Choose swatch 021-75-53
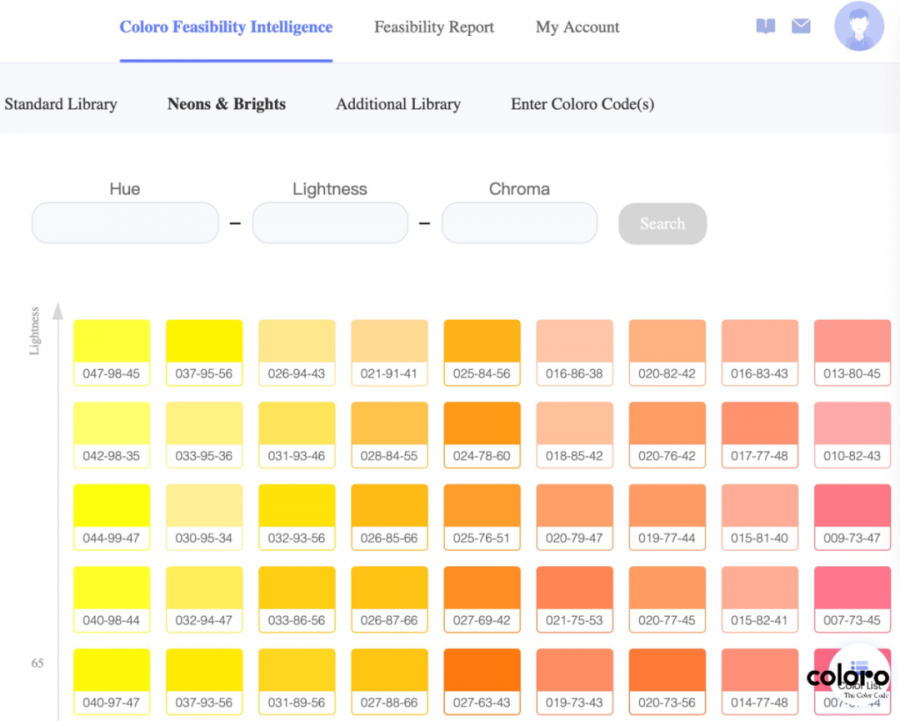900x721 pixels. point(575,599)
